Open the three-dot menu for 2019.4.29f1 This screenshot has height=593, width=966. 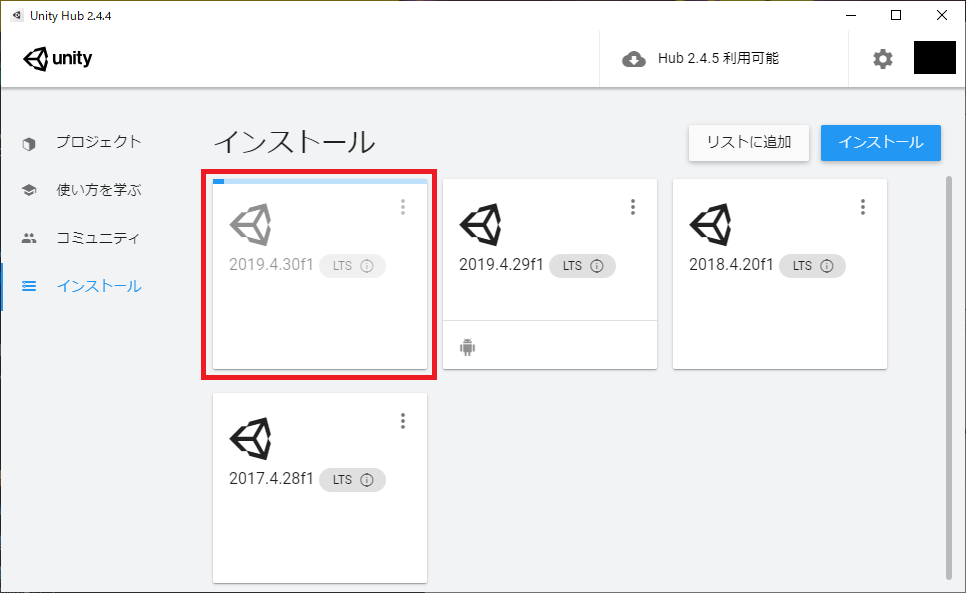tap(633, 207)
